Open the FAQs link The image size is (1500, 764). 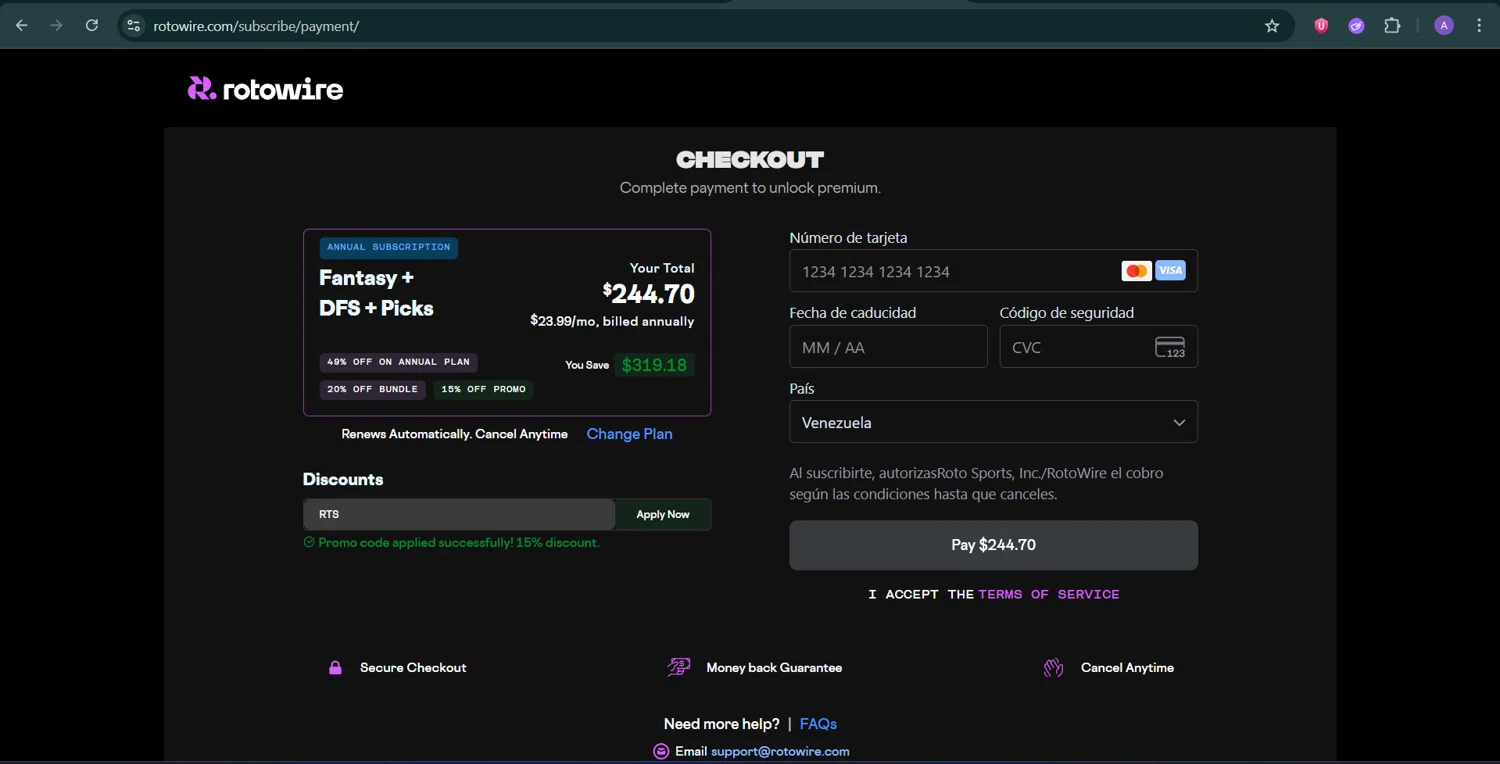pyautogui.click(x=818, y=724)
